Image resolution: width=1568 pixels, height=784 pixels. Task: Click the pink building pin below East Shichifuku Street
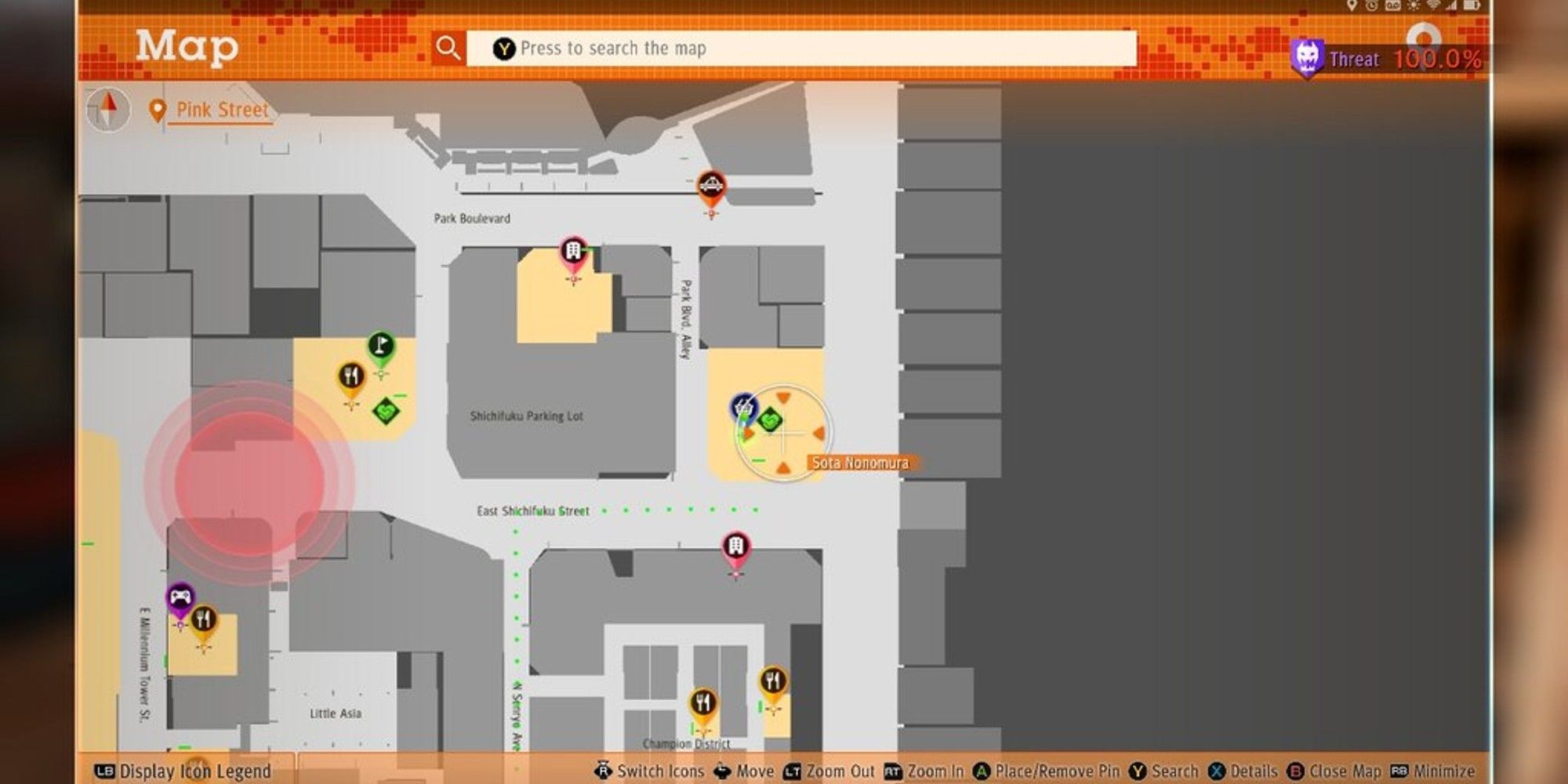(735, 546)
